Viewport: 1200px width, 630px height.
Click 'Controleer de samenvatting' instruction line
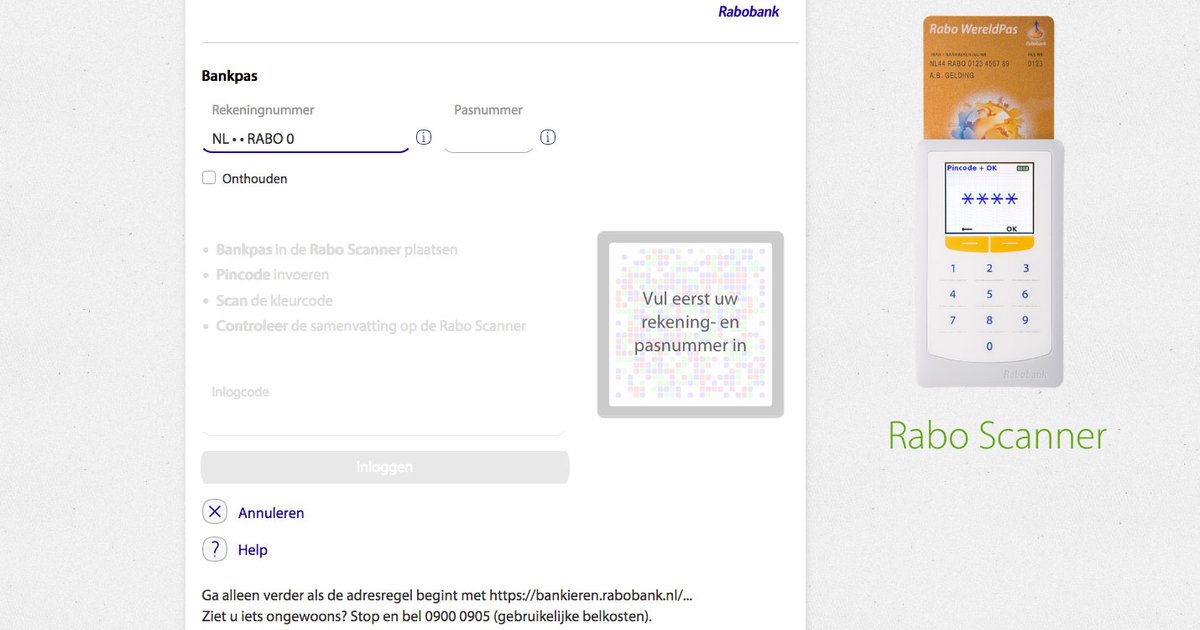point(371,326)
